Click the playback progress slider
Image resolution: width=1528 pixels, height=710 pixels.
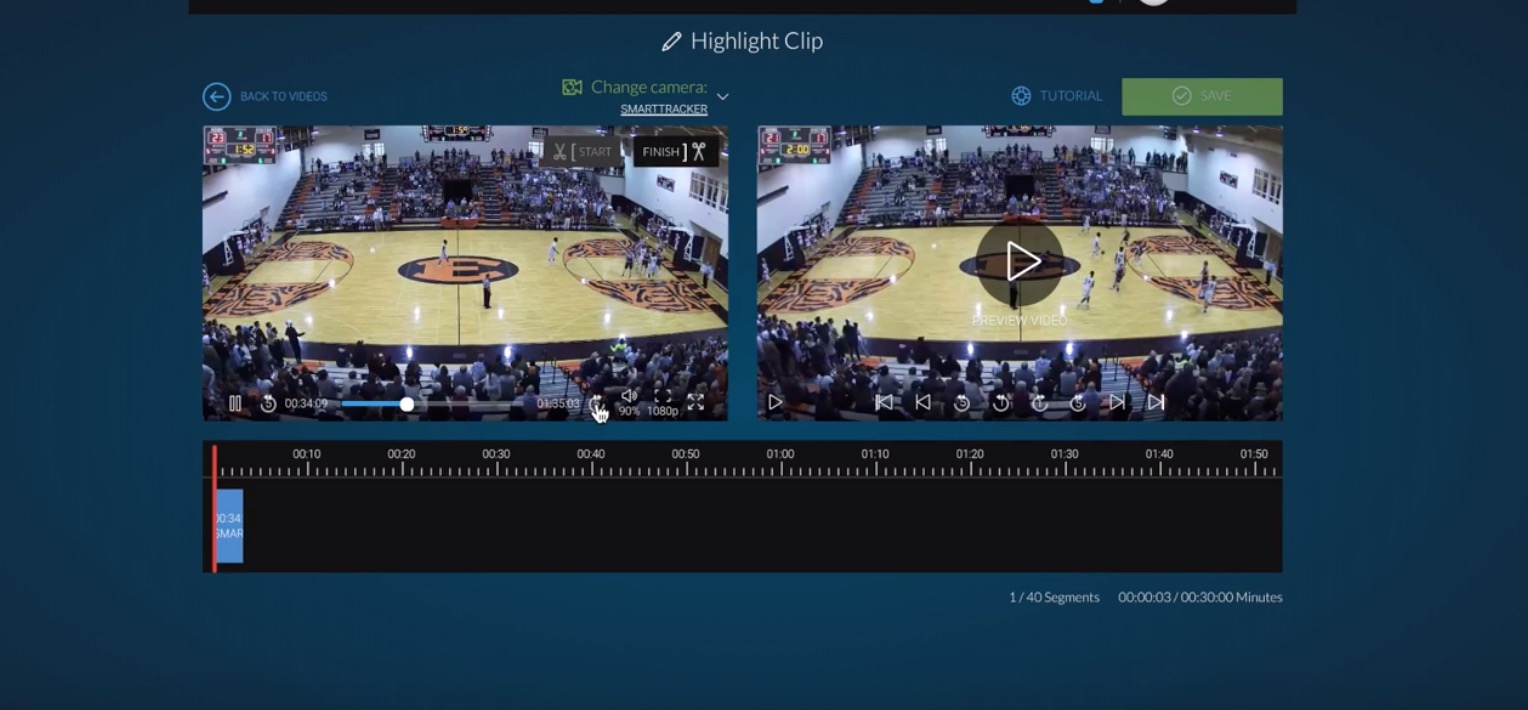tap(406, 404)
